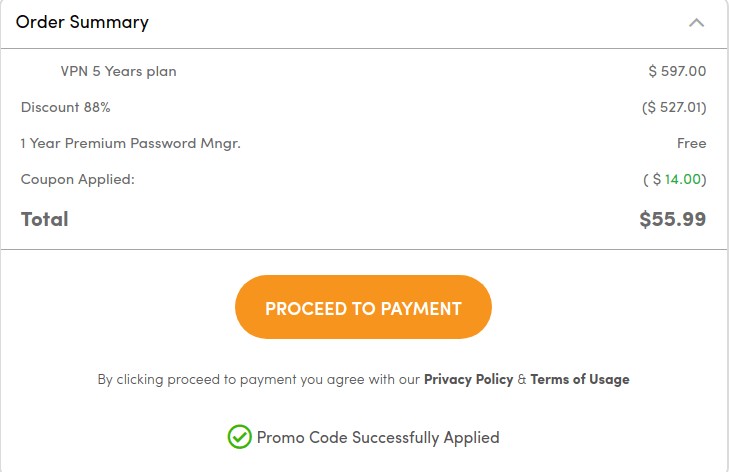Collapse the Order Summary chevron
Viewport: 729px width, 472px height.
(x=697, y=22)
